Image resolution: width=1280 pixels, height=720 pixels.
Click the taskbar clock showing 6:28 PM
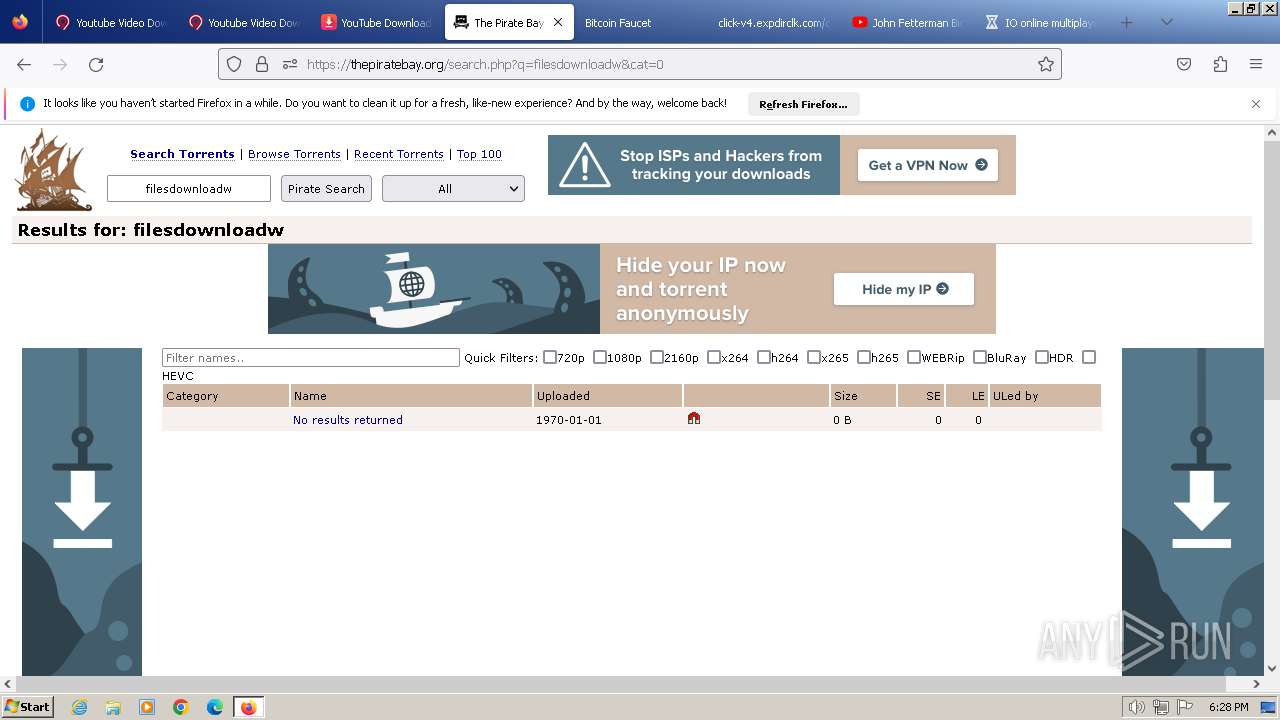tap(1228, 707)
